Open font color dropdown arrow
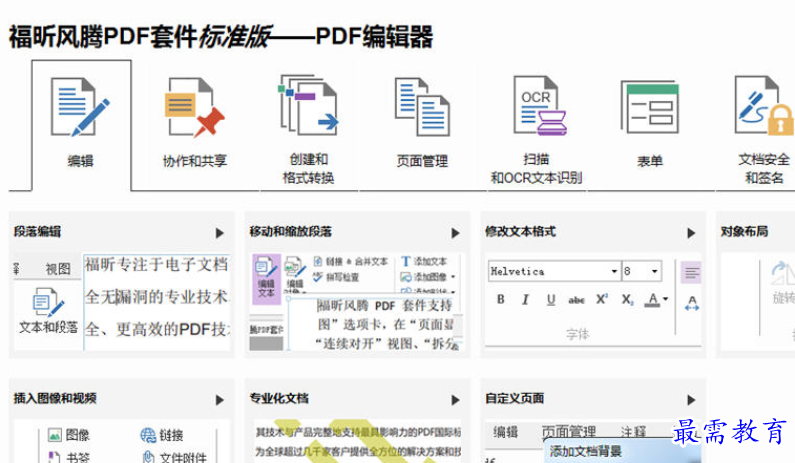 coord(665,299)
